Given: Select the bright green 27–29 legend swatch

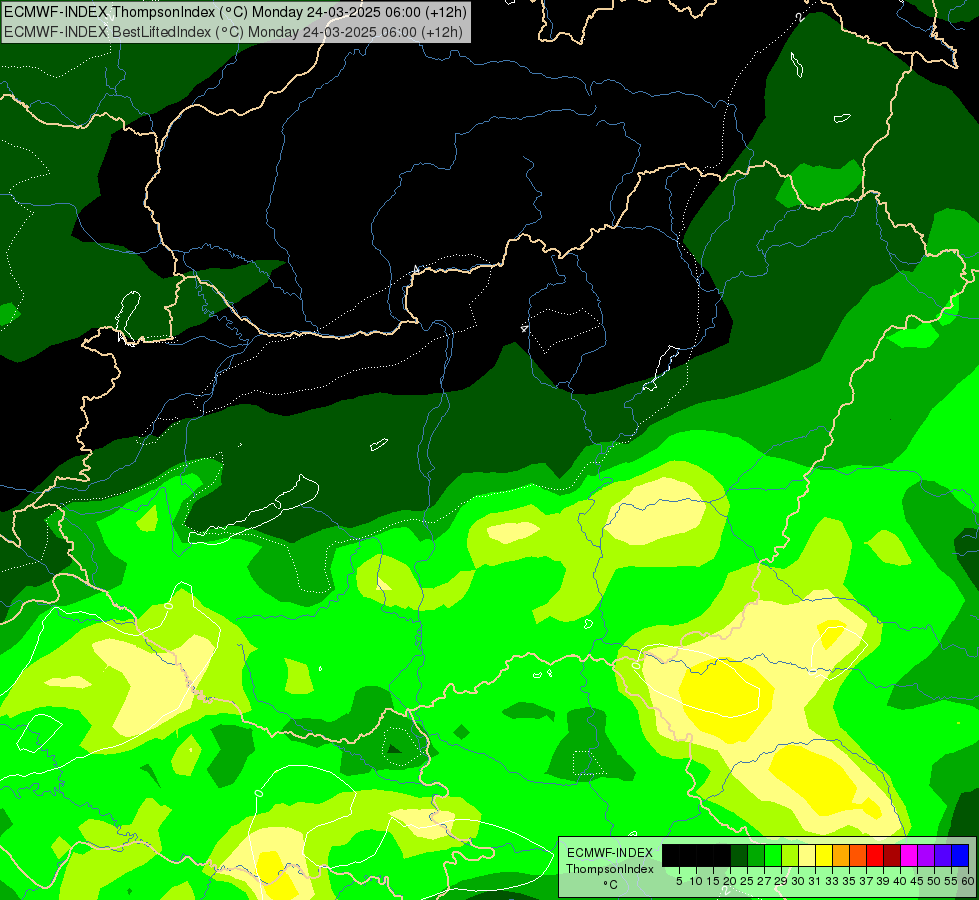Looking at the screenshot, I should coord(773,855).
